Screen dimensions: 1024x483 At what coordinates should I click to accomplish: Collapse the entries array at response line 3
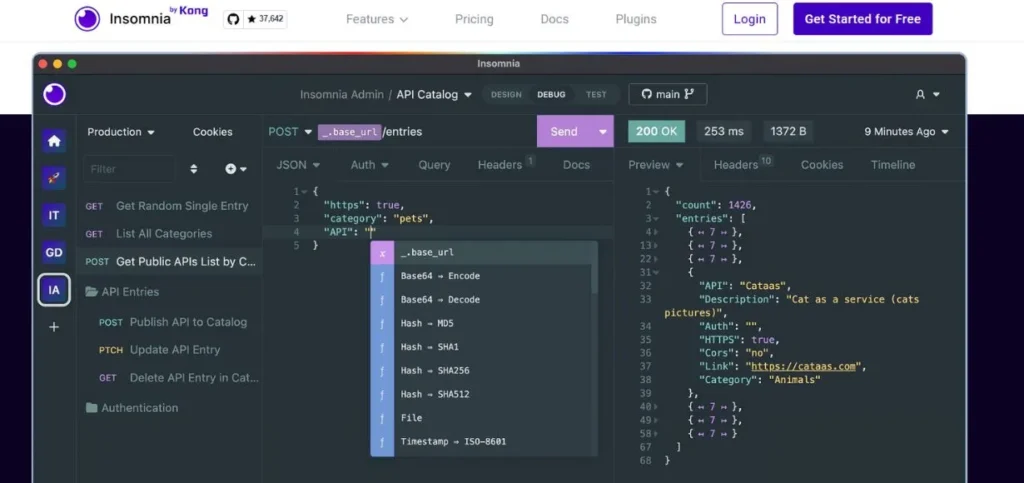[x=656, y=219]
